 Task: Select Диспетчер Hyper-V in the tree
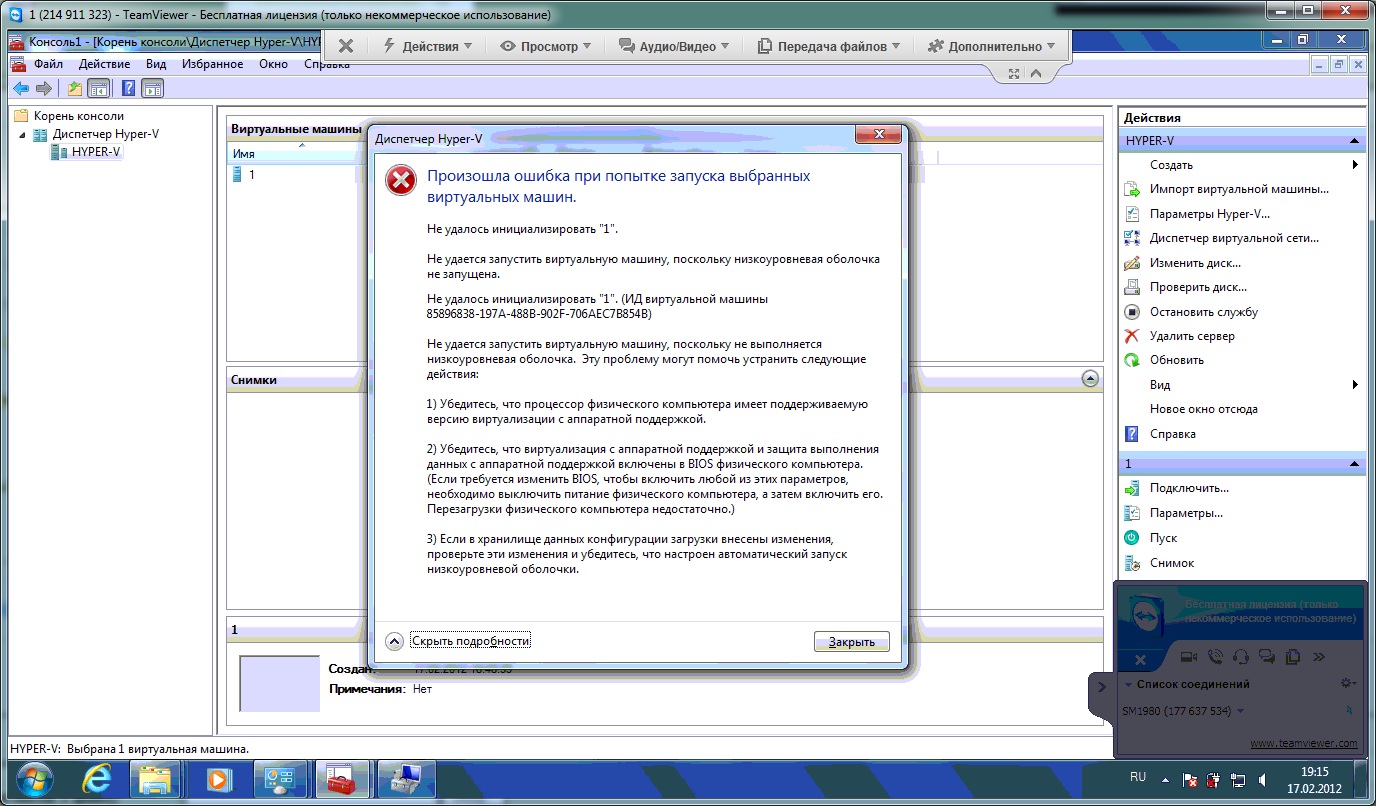pos(105,134)
